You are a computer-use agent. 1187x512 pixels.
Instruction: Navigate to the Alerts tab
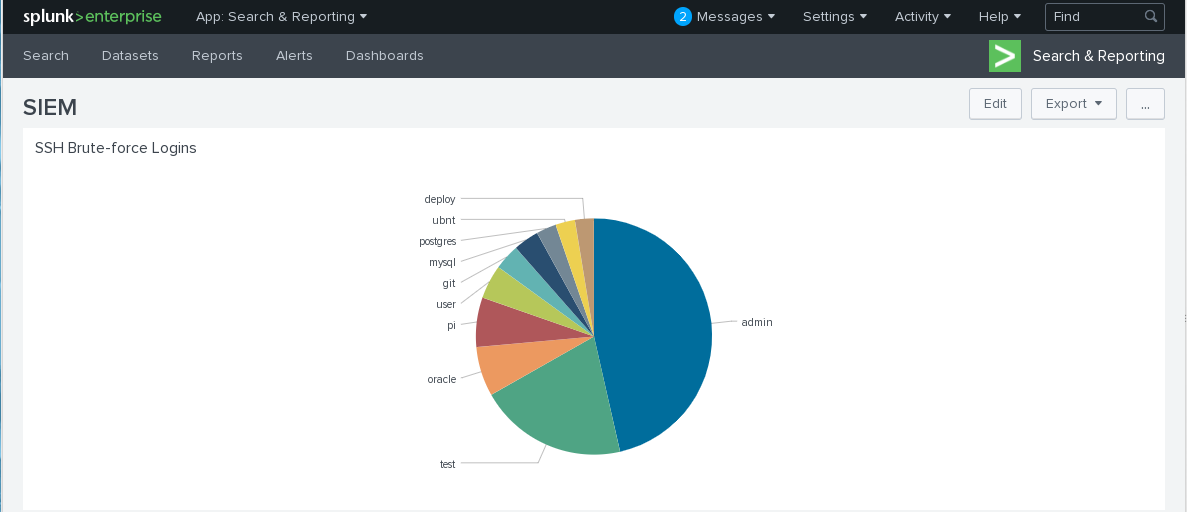point(294,56)
